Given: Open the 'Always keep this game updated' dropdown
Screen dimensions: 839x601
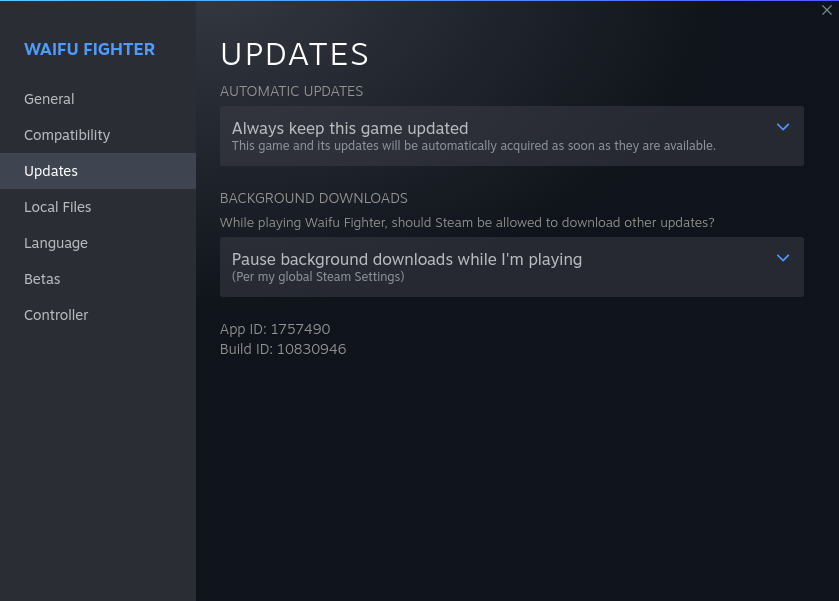Looking at the screenshot, I should click(512, 136).
